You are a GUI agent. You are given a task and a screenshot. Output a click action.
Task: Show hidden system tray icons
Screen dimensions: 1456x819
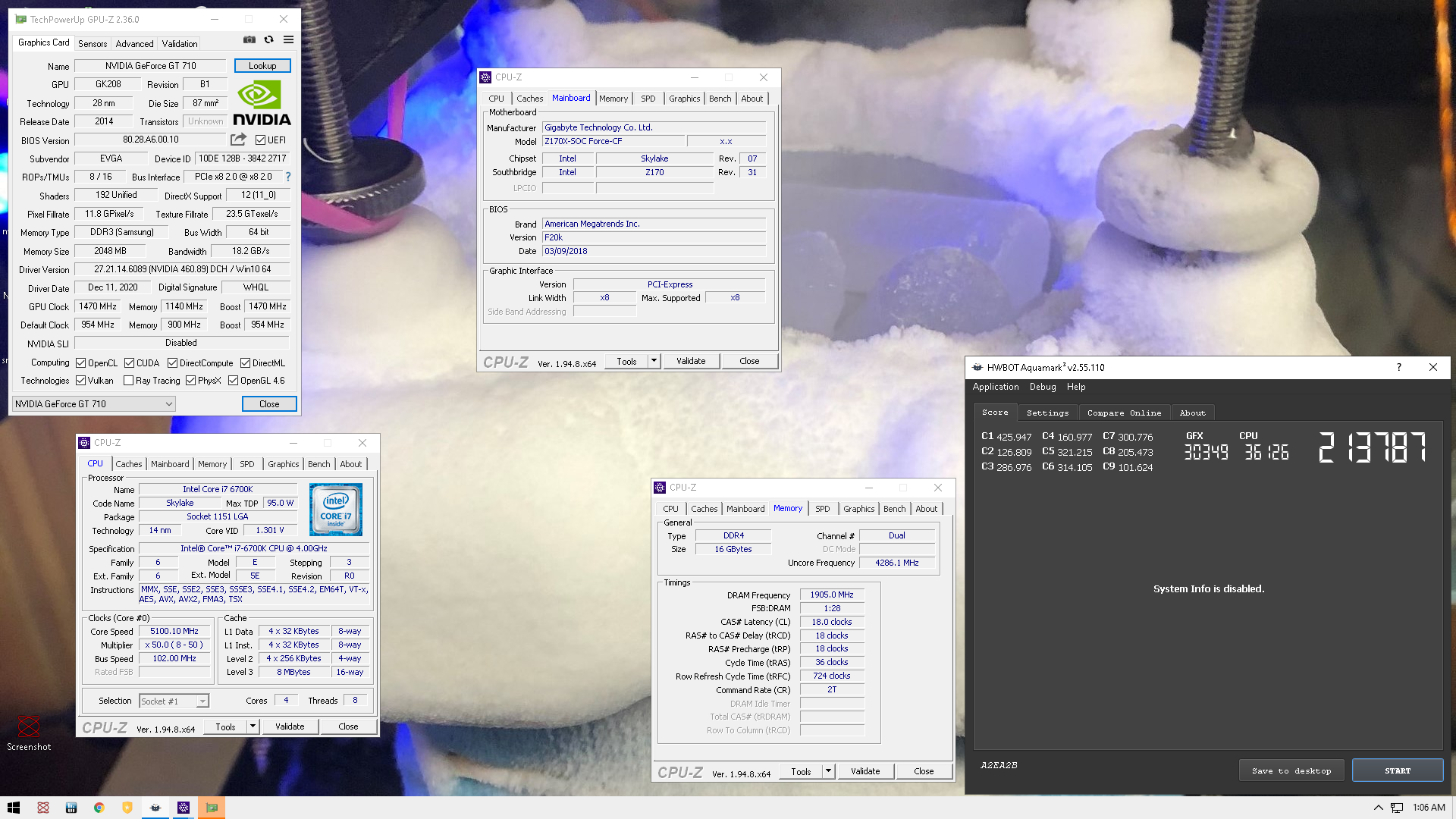tap(1378, 808)
